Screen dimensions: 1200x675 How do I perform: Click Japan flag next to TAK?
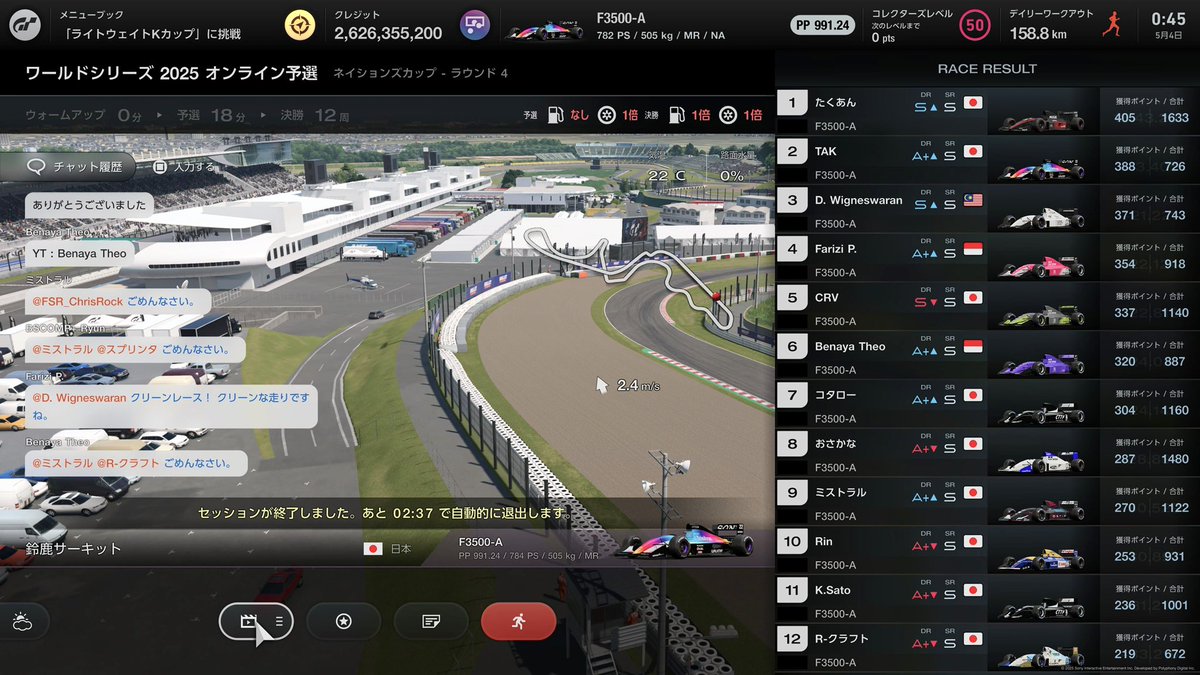[973, 151]
